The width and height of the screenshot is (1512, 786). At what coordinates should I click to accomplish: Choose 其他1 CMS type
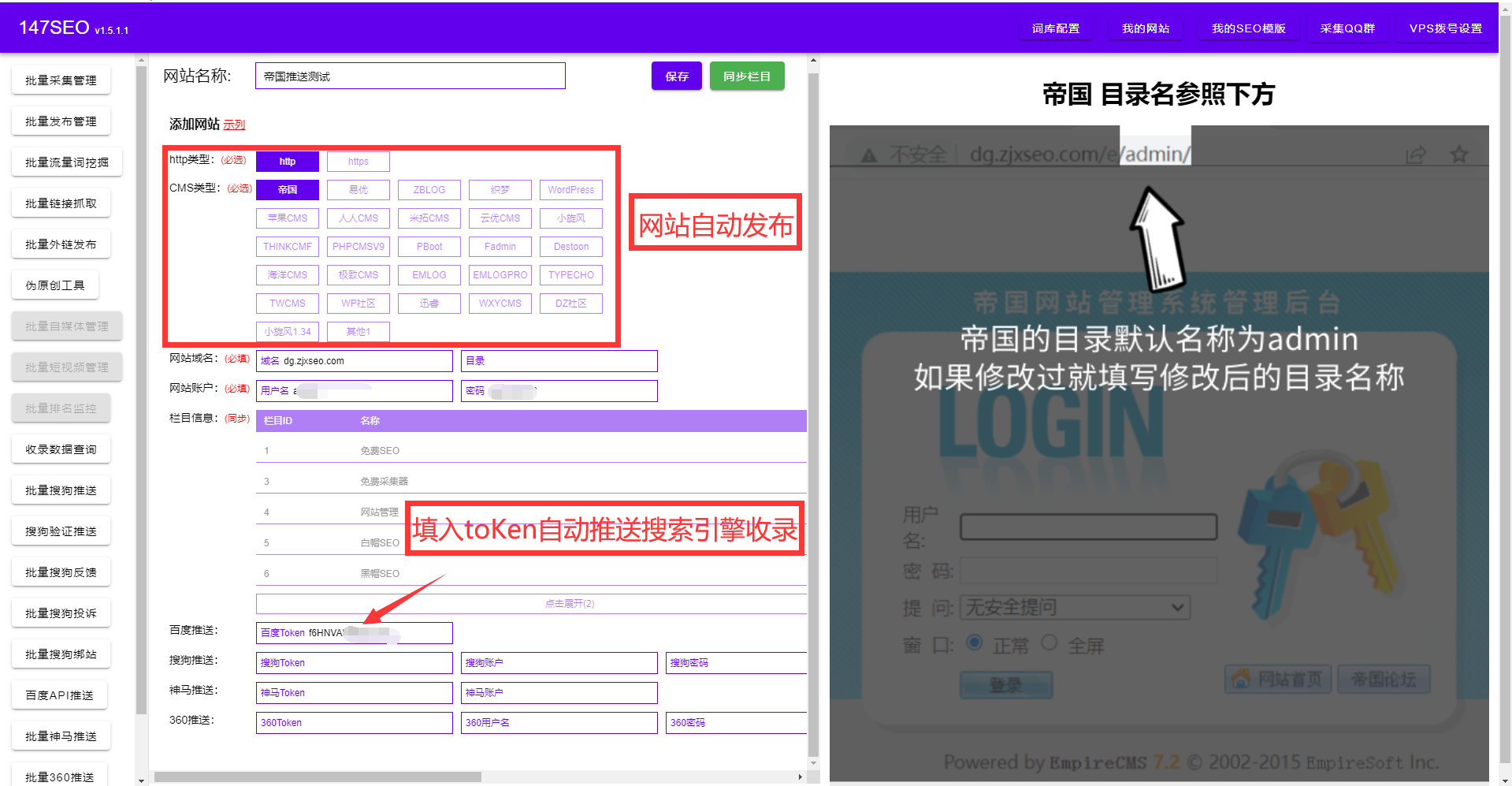358,332
